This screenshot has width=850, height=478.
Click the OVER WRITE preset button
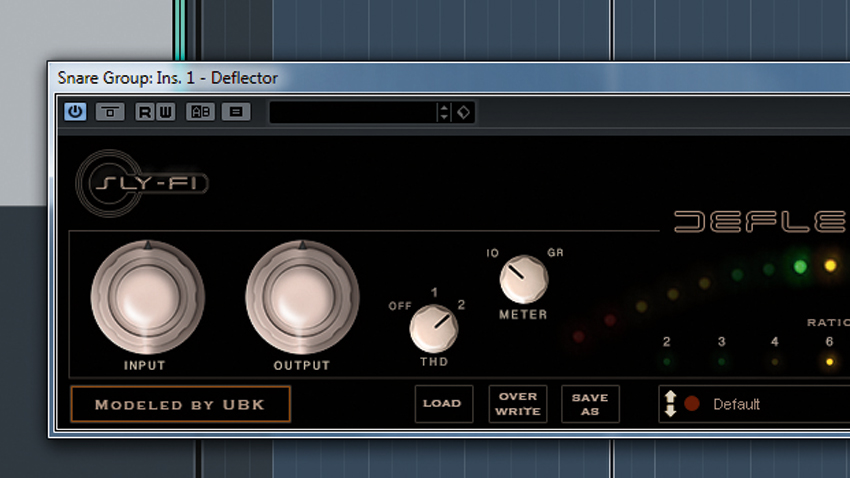518,404
